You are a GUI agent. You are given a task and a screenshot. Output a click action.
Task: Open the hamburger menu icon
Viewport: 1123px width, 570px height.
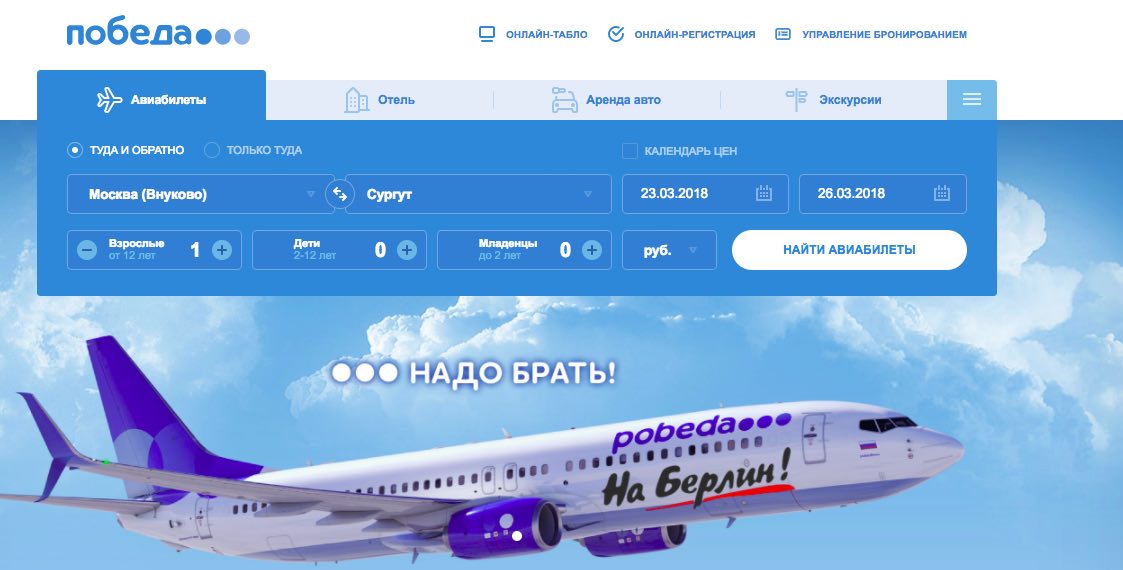click(x=971, y=100)
